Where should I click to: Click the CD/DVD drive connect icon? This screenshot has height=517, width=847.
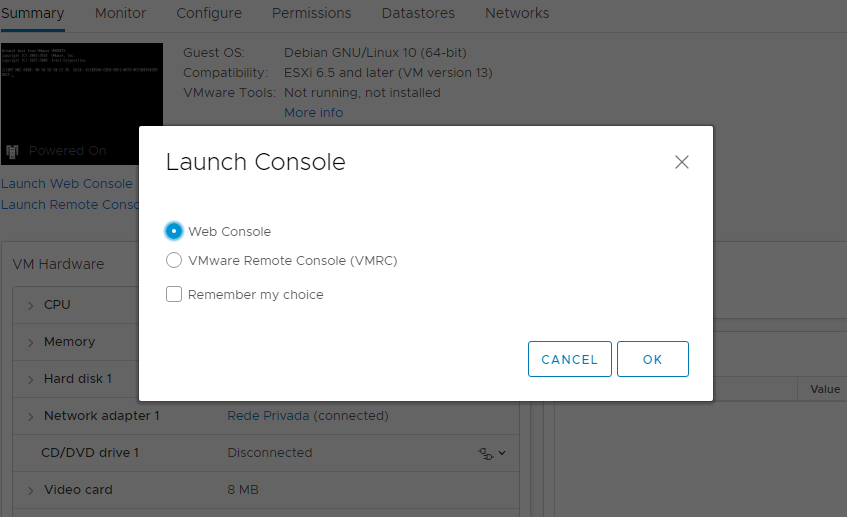[x=486, y=453]
